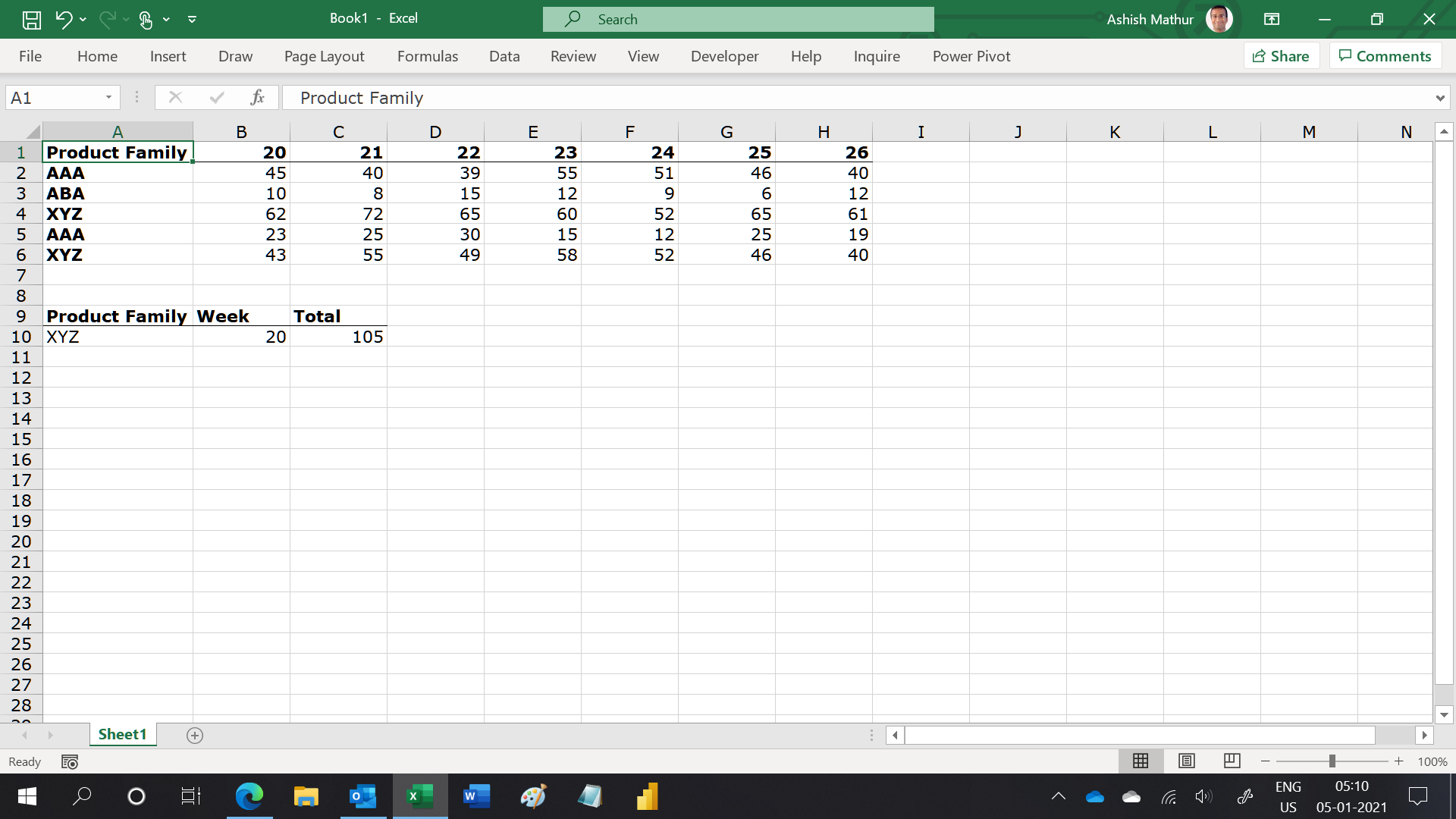Click the Select All corner triangle

[32, 132]
